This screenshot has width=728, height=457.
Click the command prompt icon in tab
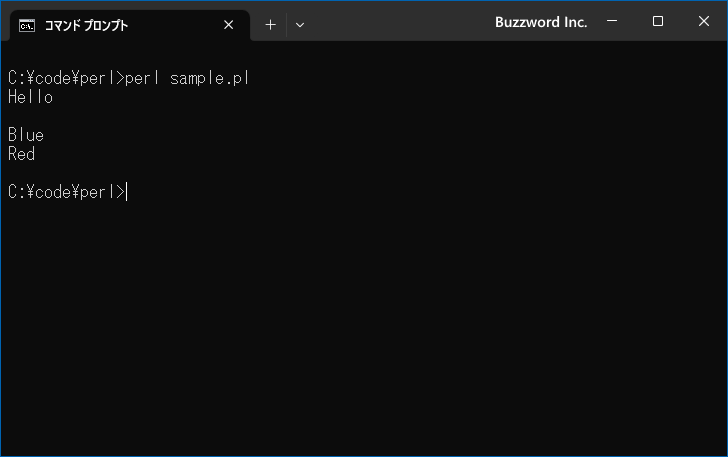tap(27, 26)
